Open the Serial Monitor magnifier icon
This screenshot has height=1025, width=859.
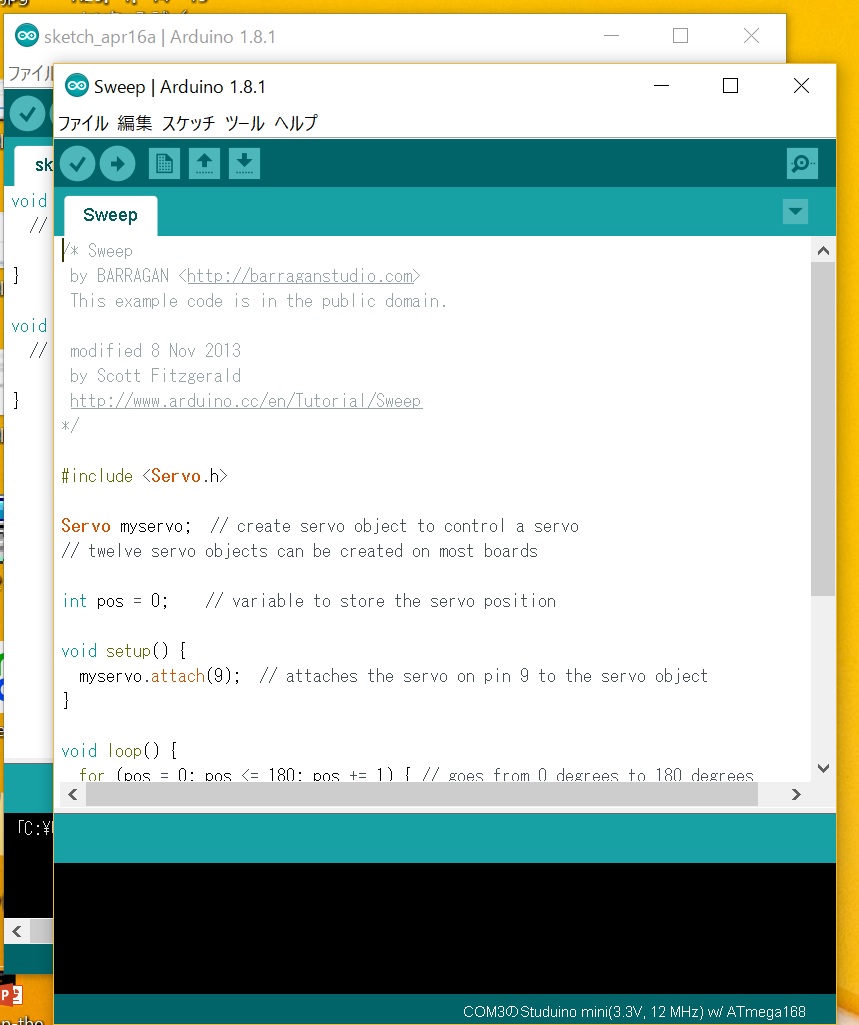pyautogui.click(x=801, y=164)
